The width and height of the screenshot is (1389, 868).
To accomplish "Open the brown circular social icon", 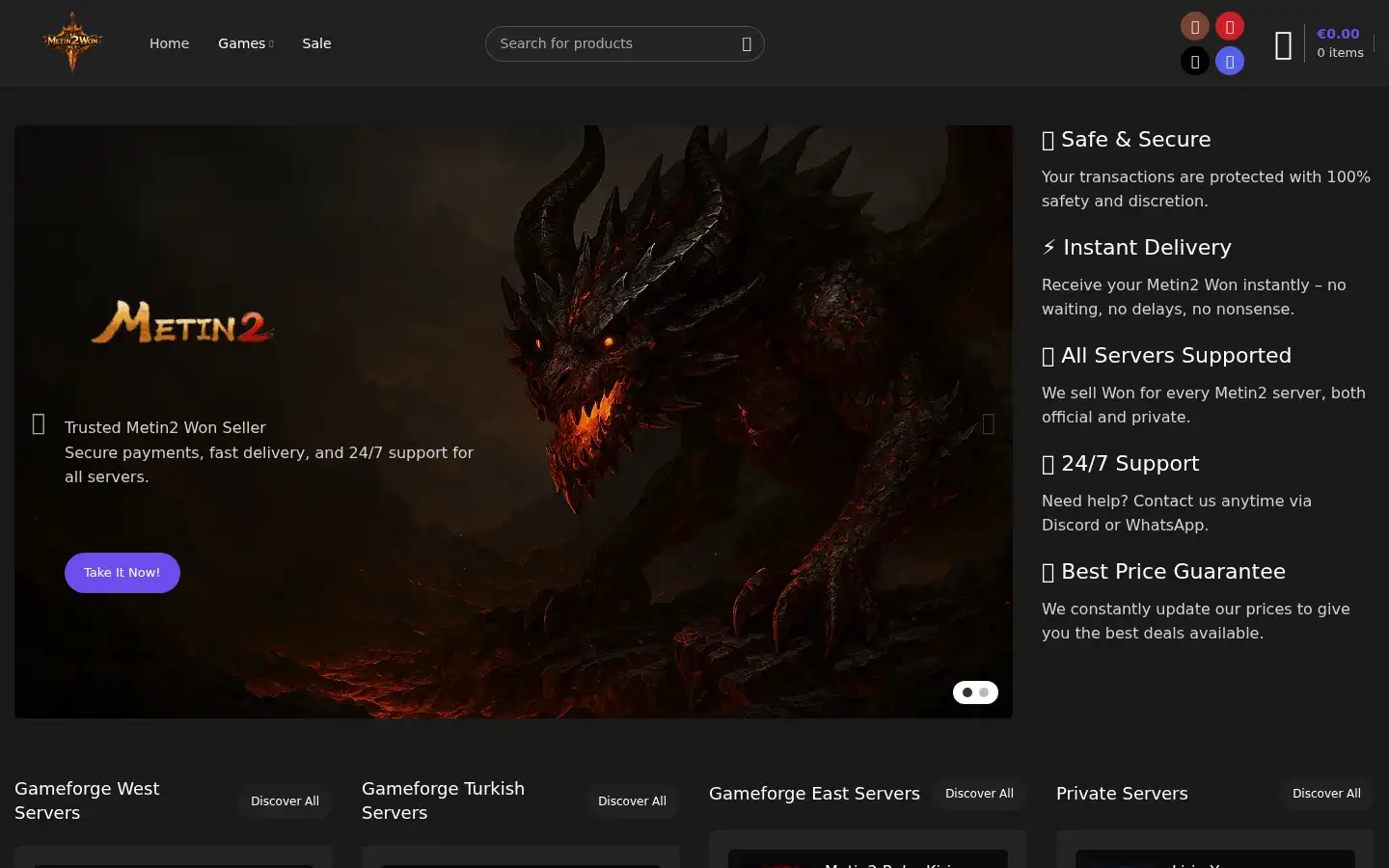I will (x=1195, y=26).
